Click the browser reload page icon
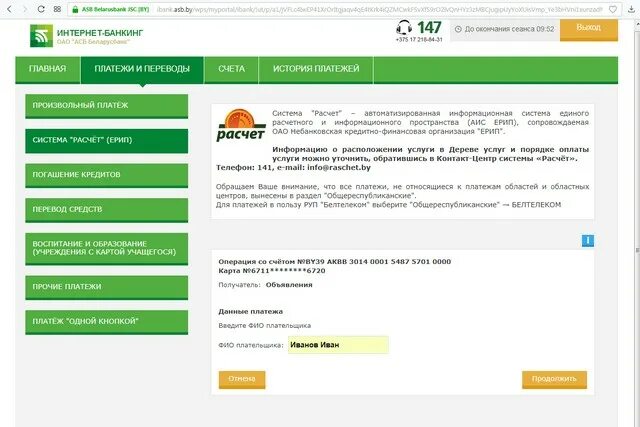This screenshot has width=640, height=427. pos(41,9)
